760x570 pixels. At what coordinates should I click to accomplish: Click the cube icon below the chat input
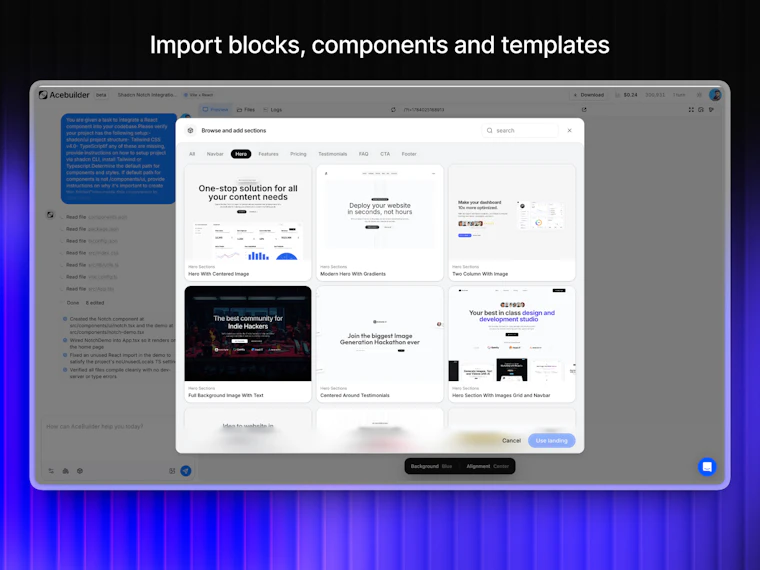(80, 471)
